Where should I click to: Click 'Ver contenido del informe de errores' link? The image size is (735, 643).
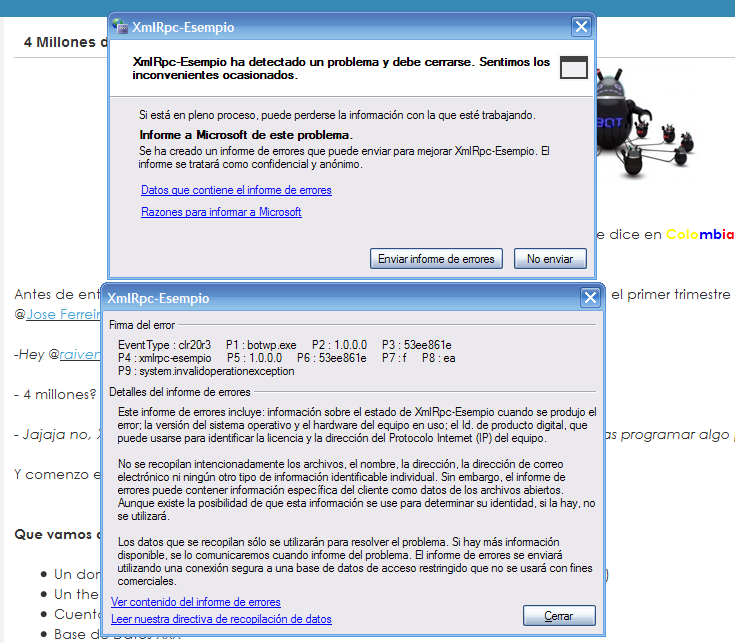195,602
